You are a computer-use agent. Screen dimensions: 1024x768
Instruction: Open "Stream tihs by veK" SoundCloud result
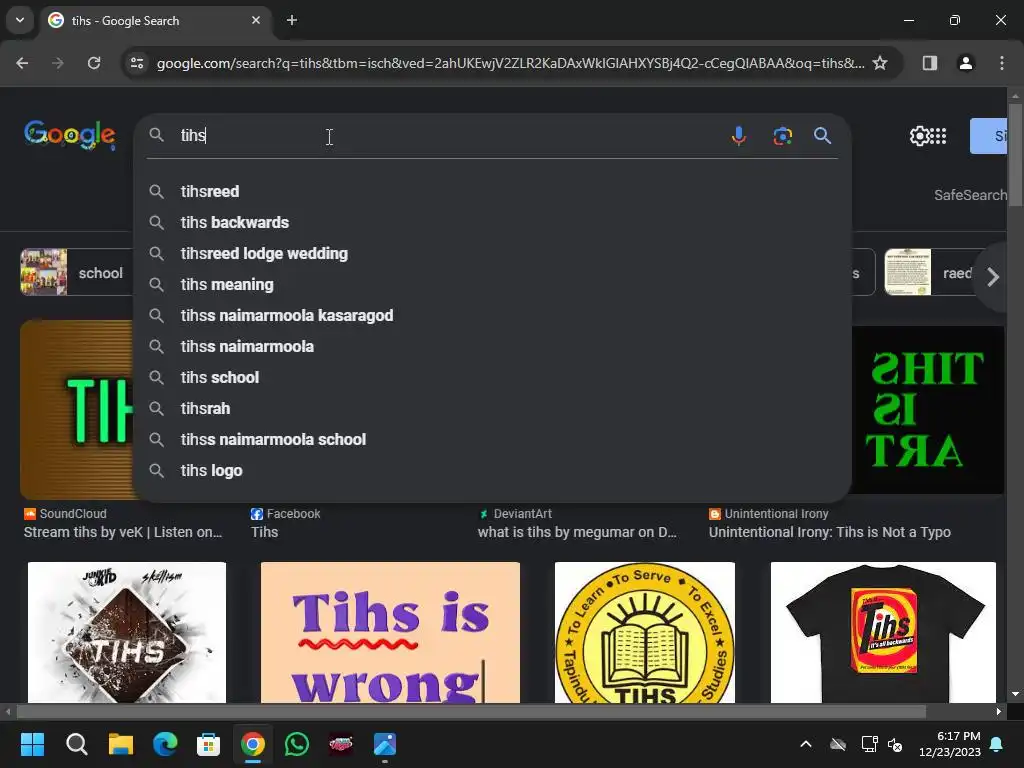click(123, 532)
